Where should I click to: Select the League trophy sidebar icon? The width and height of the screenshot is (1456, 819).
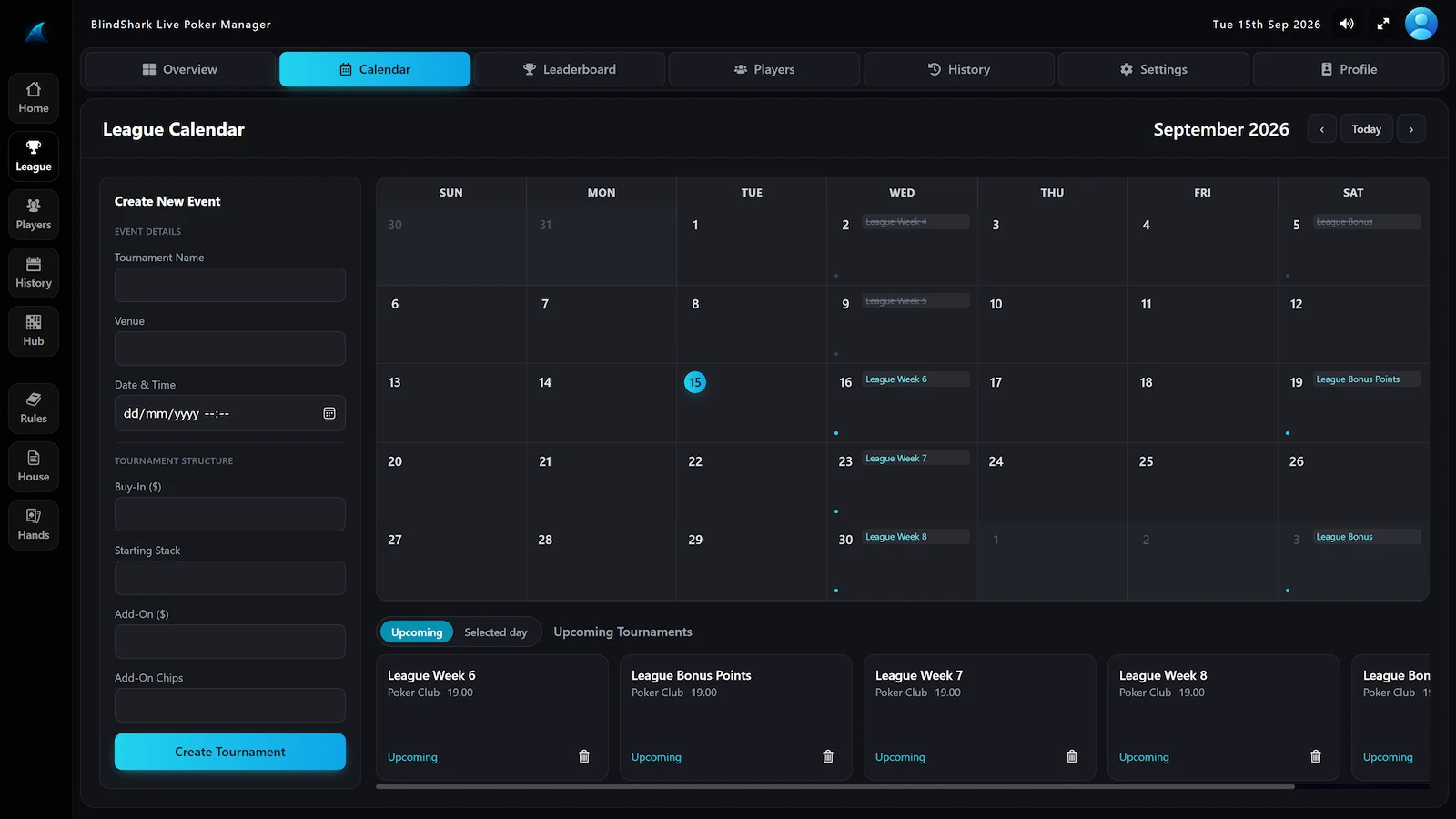tap(34, 157)
